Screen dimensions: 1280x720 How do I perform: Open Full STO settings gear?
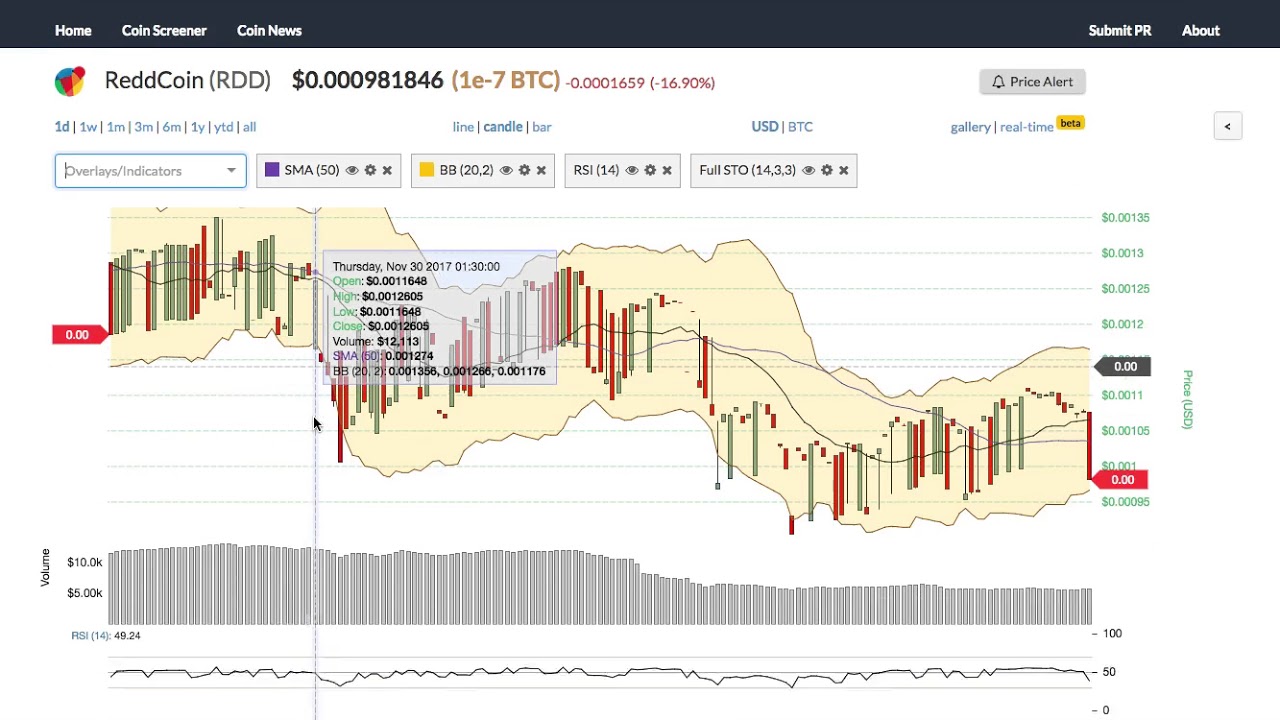pyautogui.click(x=827, y=170)
